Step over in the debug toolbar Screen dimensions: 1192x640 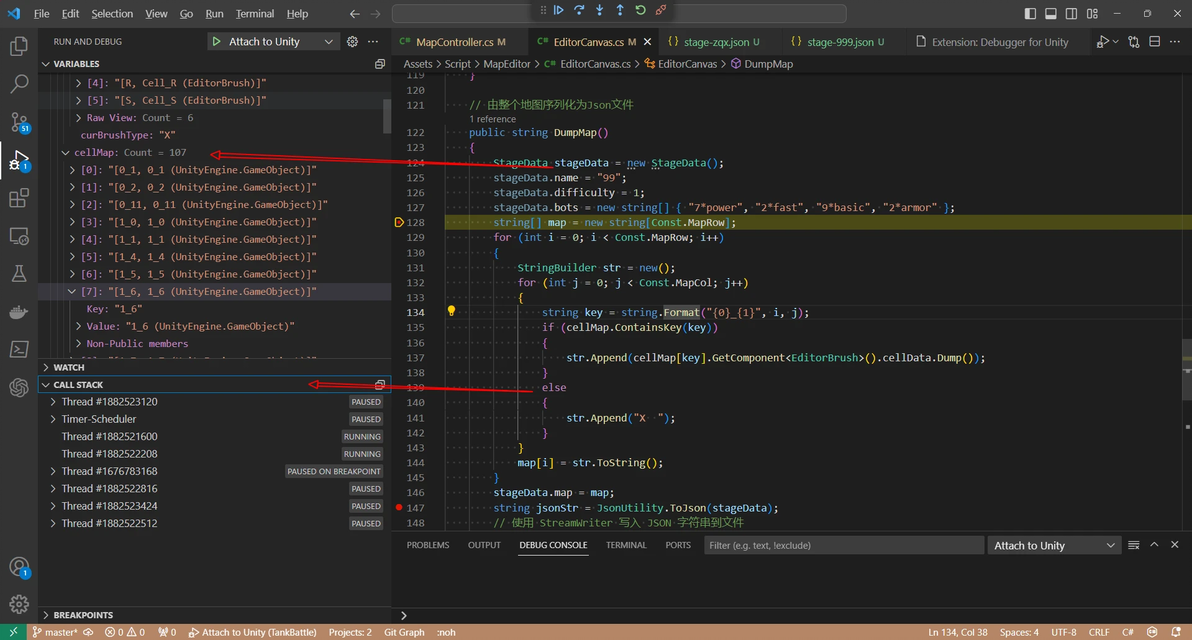(x=579, y=11)
